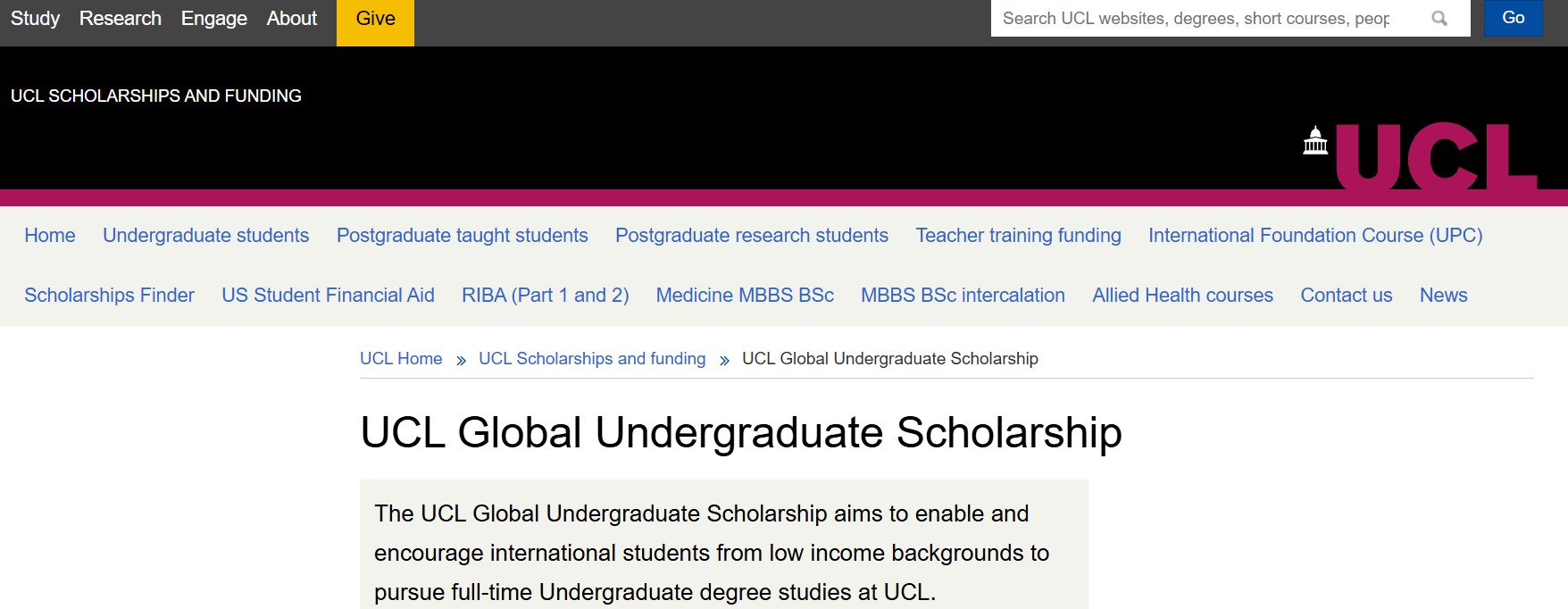Click the UCL logo
The image size is (1568, 609).
1420,156
